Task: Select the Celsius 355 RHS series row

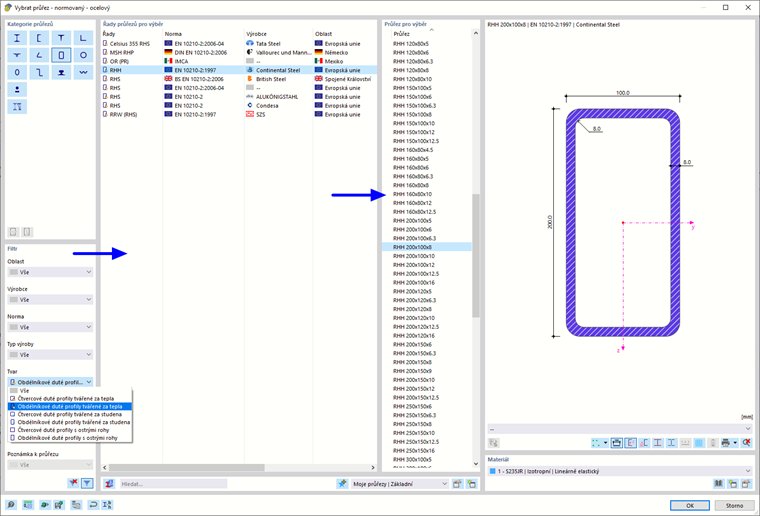Action: coord(239,44)
